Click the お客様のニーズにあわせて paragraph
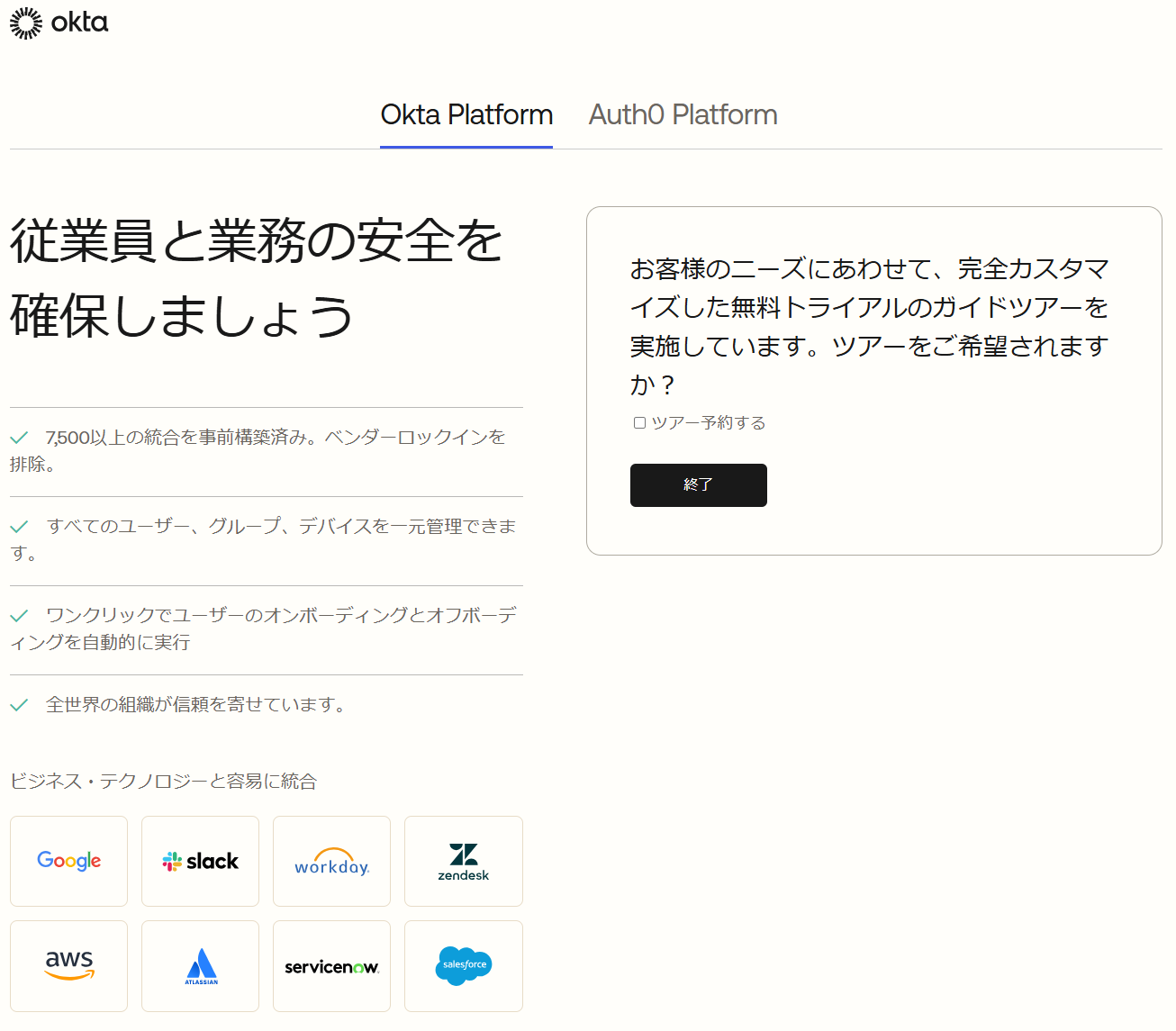Viewport: 1176px width, 1031px height. point(870,326)
